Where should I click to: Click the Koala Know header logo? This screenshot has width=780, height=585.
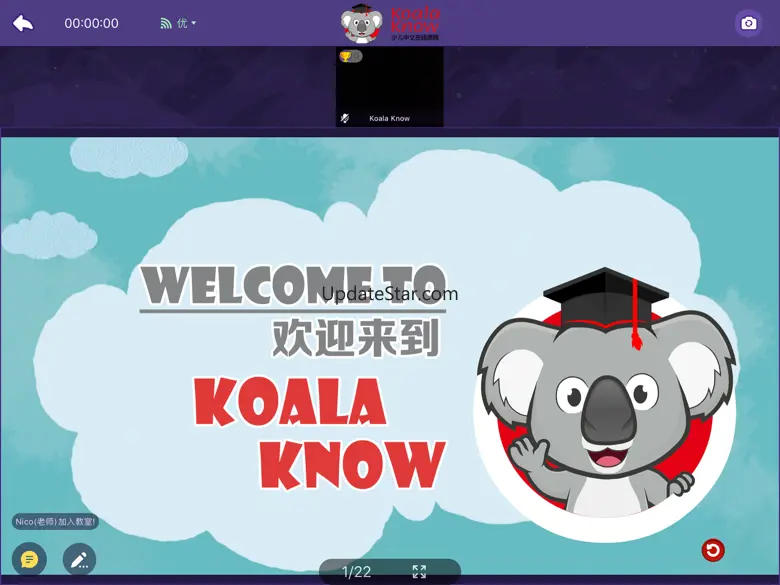coord(390,23)
